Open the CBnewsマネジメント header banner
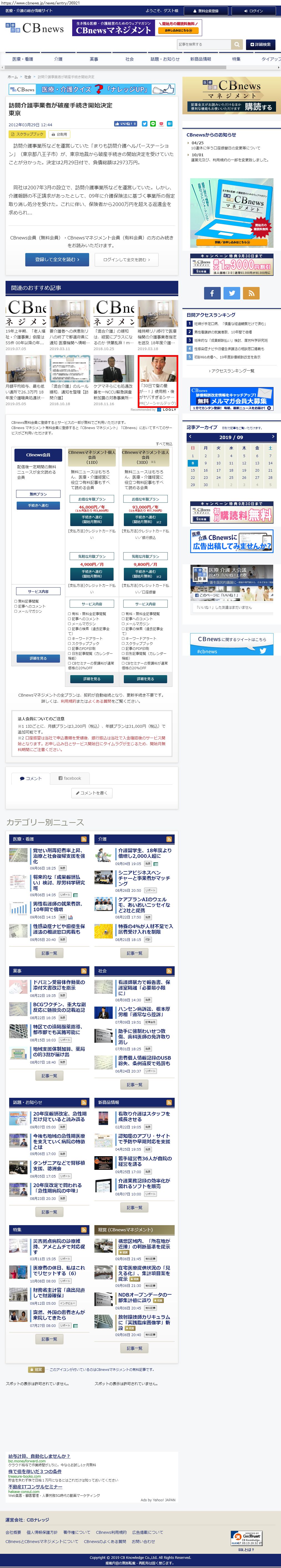Viewport: 281px width, 1568px height. (137, 28)
